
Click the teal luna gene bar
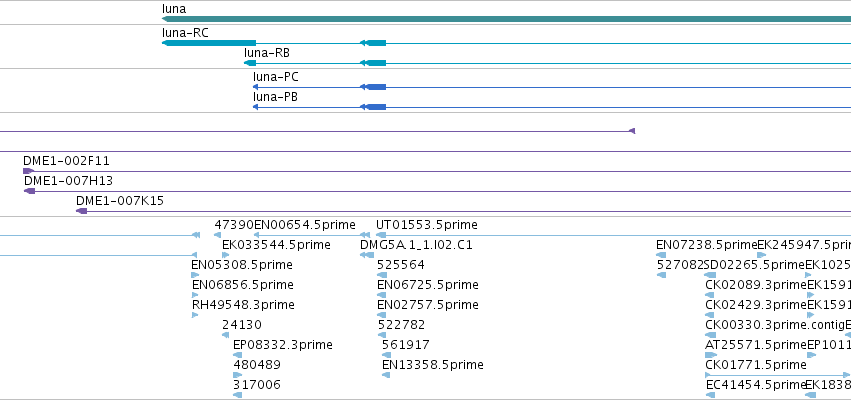[x=506, y=19]
